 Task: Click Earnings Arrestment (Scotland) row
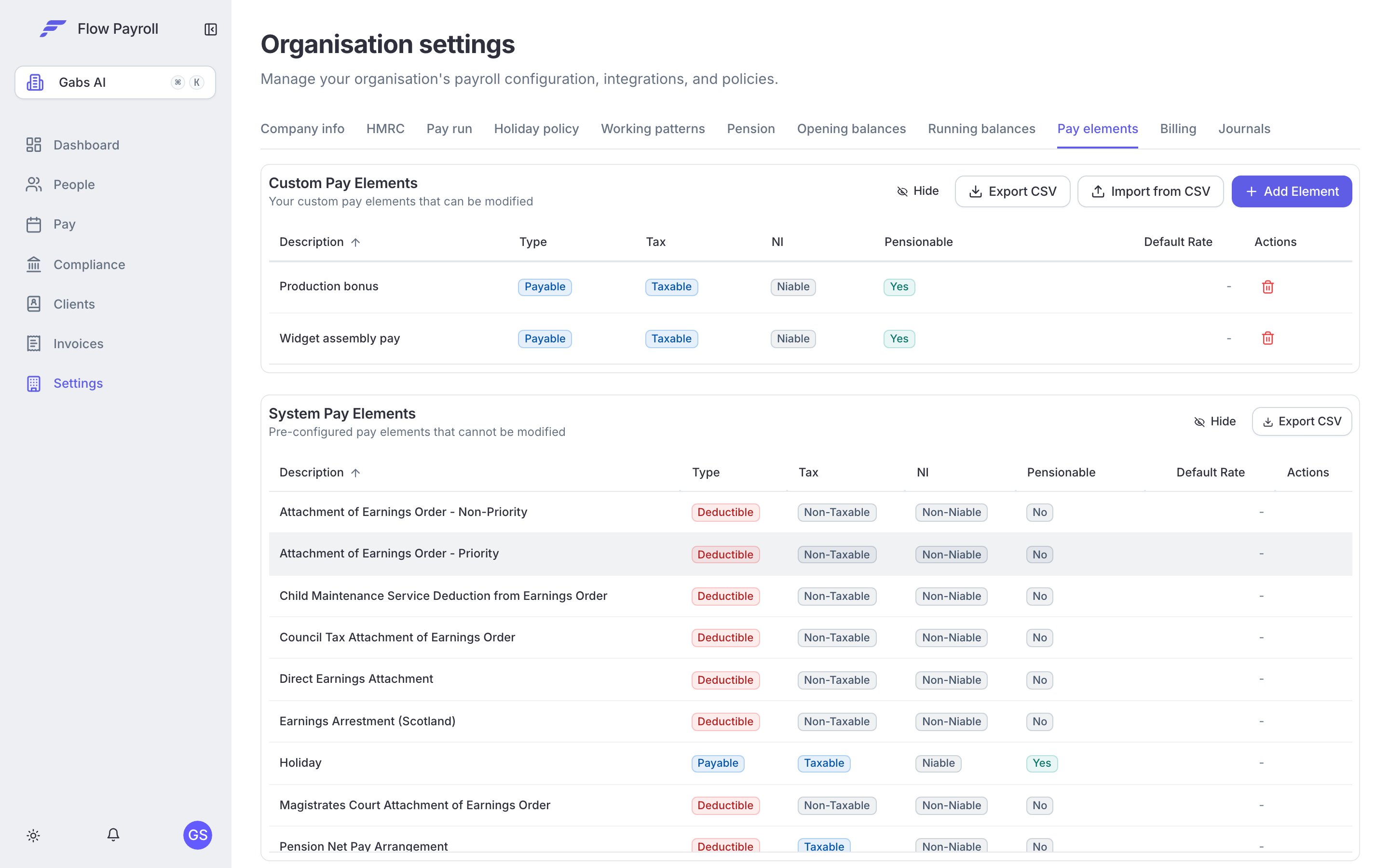(x=810, y=721)
